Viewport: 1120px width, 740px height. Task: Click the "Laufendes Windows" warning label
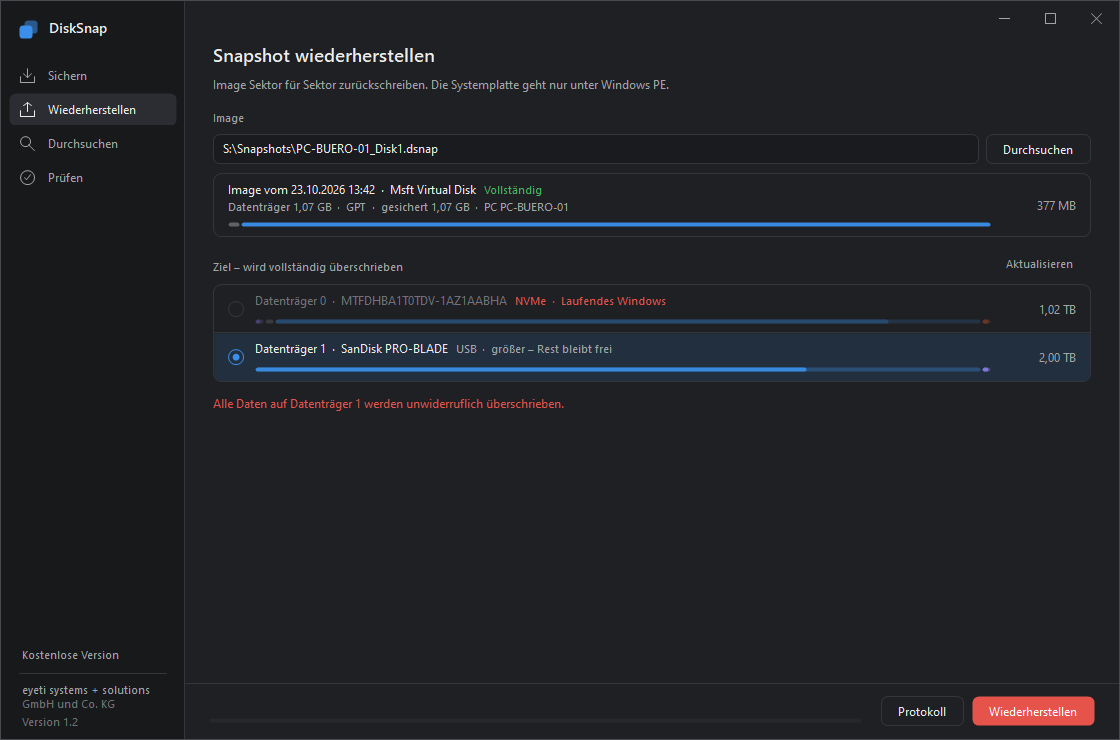coord(614,301)
